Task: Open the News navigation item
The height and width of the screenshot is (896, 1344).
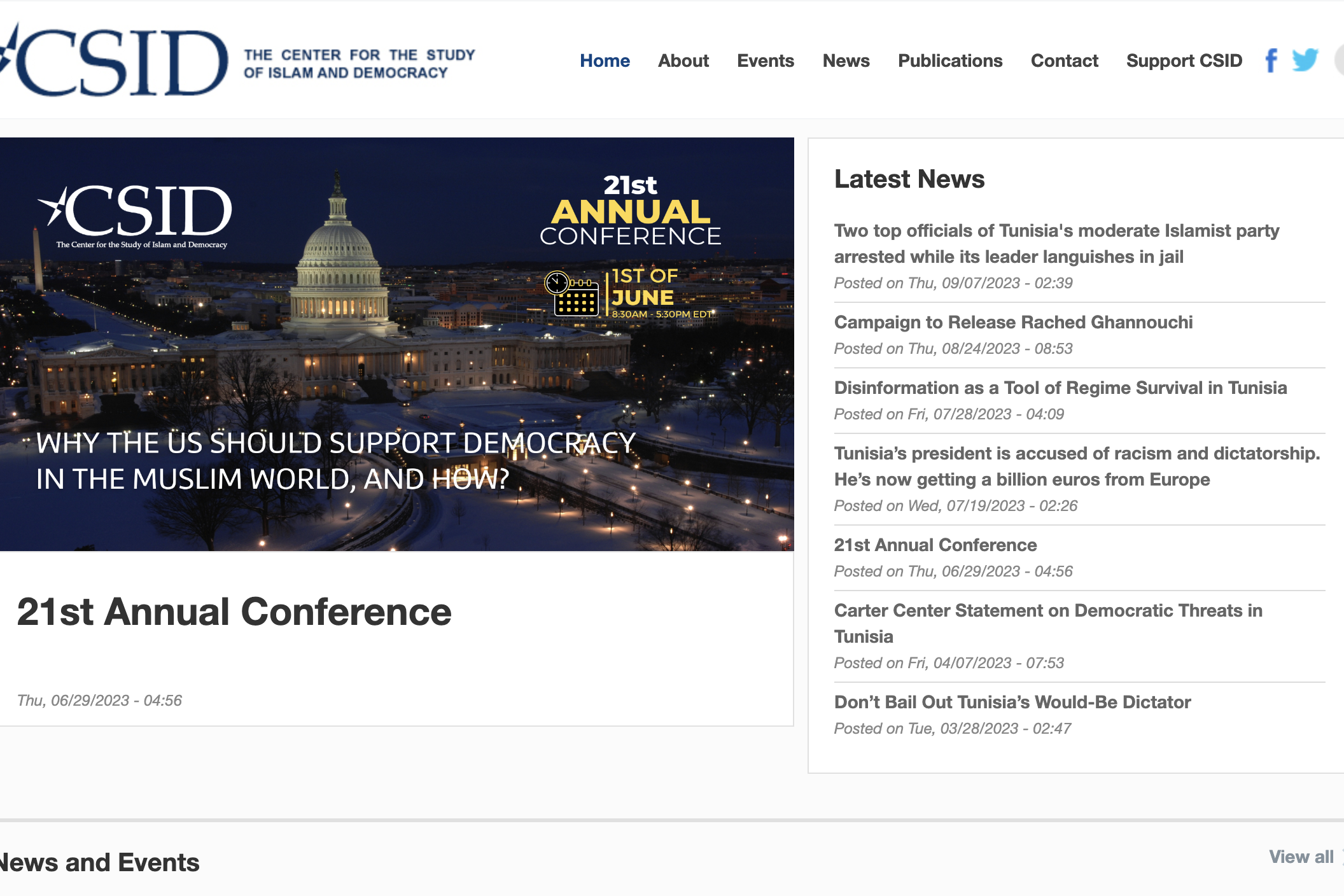Action: tap(846, 61)
